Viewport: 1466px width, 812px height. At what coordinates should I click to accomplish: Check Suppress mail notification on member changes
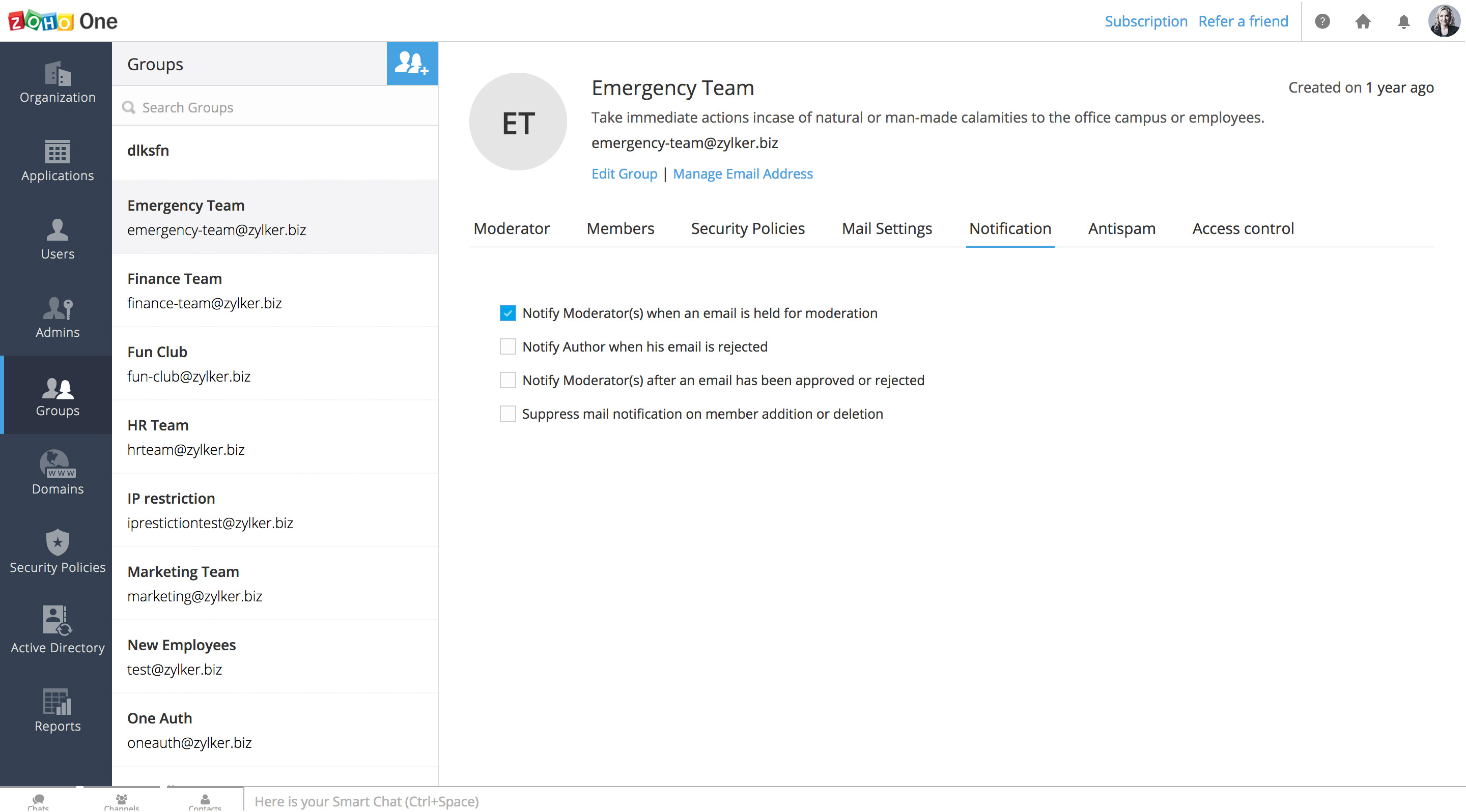pyautogui.click(x=508, y=414)
